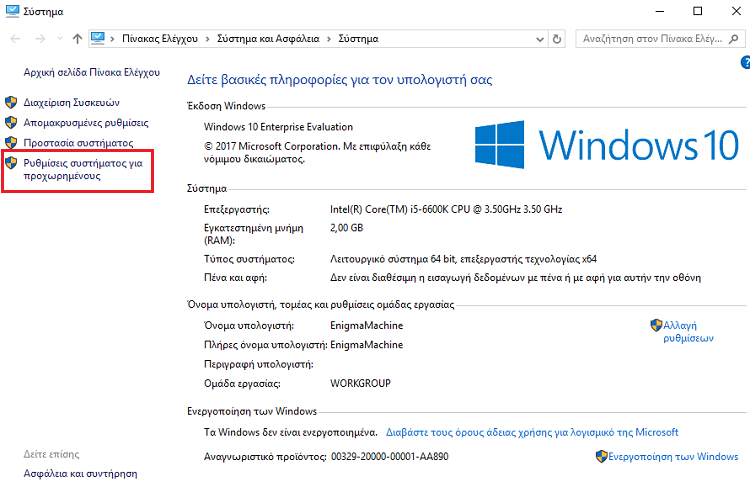Select Windows 10 Enterprise Evaluation text
Viewport: 750px width, 487px height.
[x=278, y=127]
